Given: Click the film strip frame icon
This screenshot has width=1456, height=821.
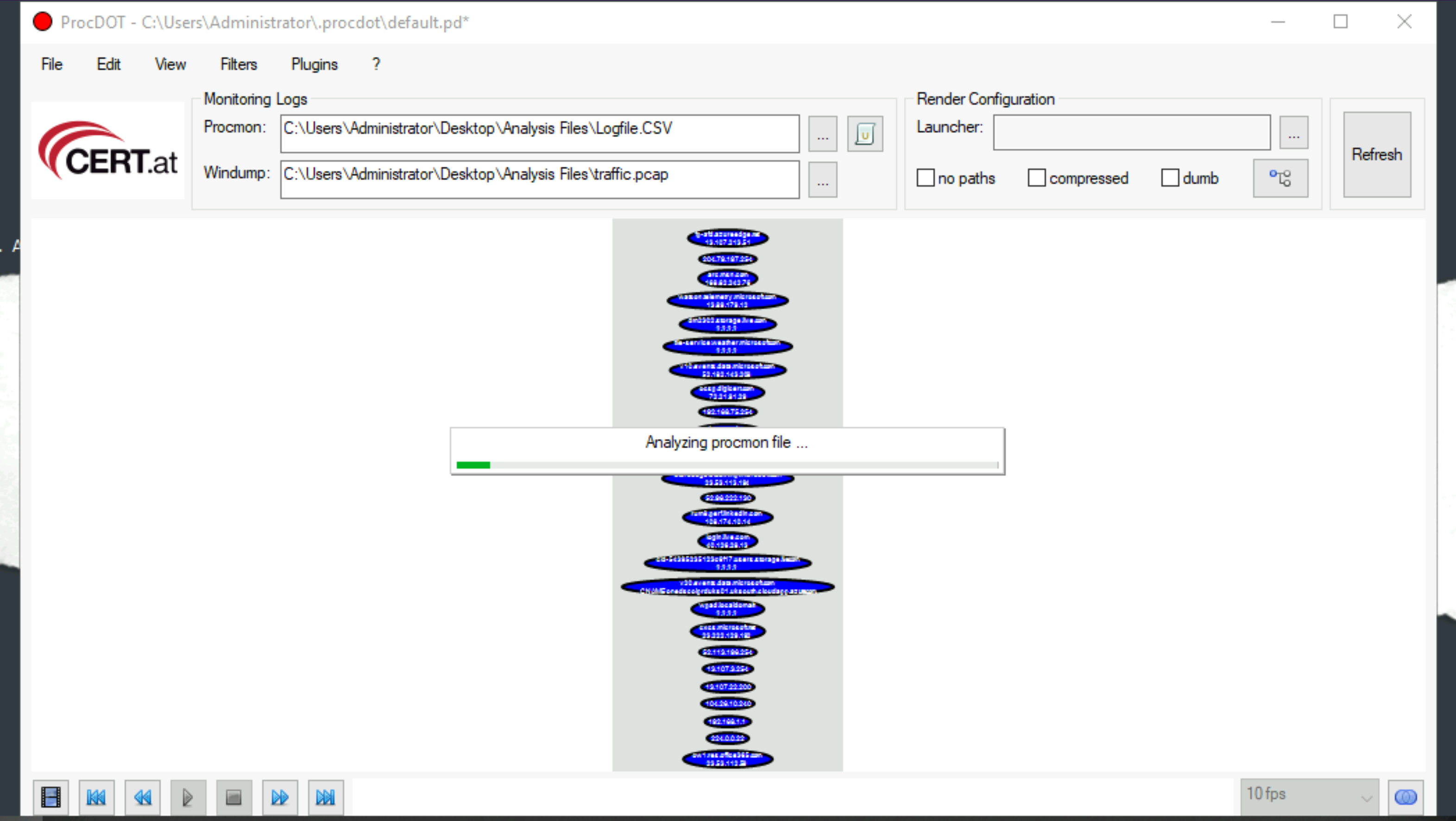Looking at the screenshot, I should coord(51,797).
